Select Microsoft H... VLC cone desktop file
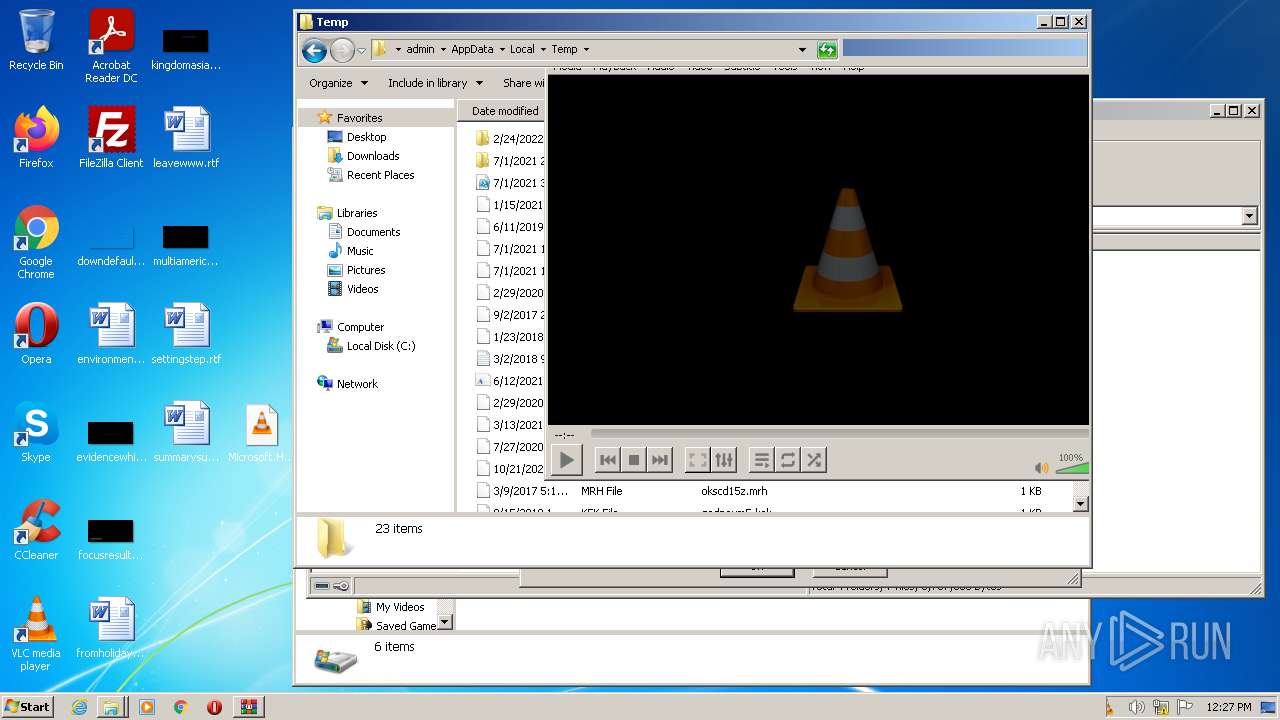Viewport: 1280px width, 720px height. 260,432
